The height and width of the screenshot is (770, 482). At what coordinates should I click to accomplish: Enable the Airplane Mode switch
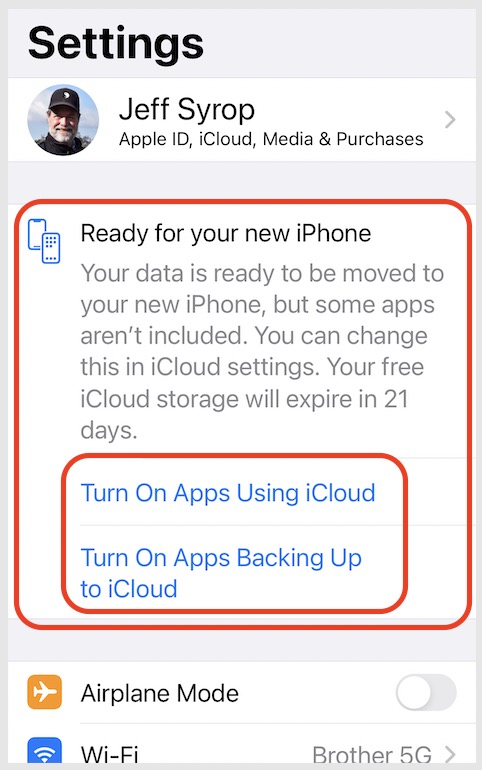pyautogui.click(x=426, y=692)
